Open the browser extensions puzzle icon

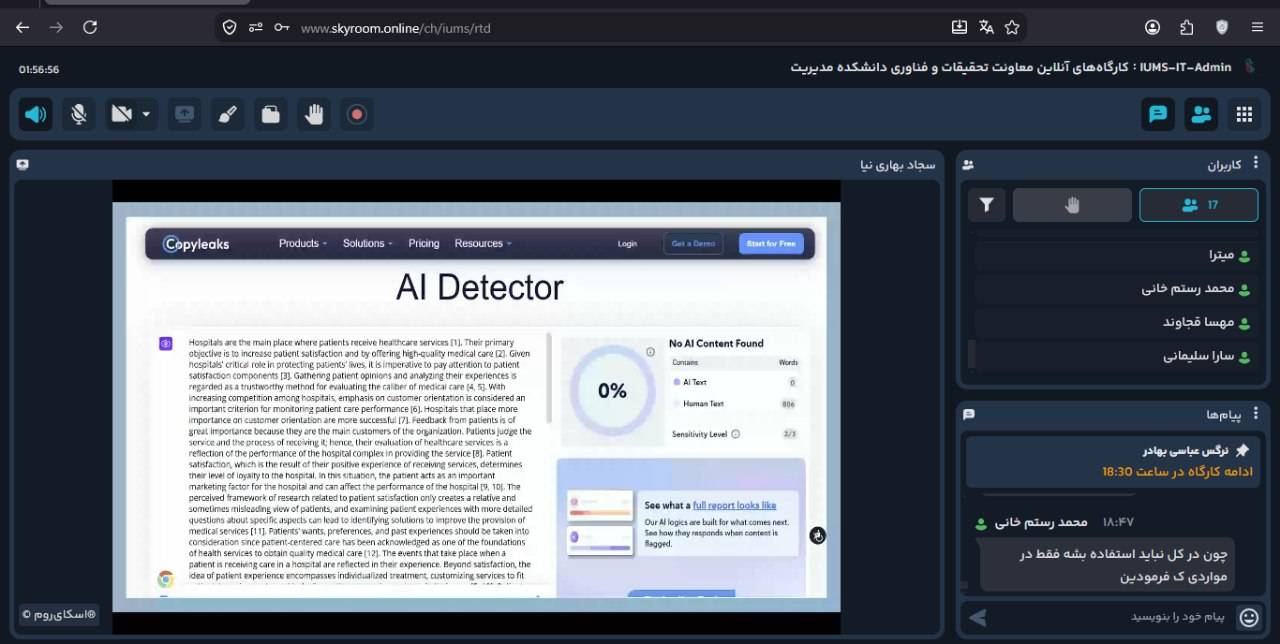1187,27
